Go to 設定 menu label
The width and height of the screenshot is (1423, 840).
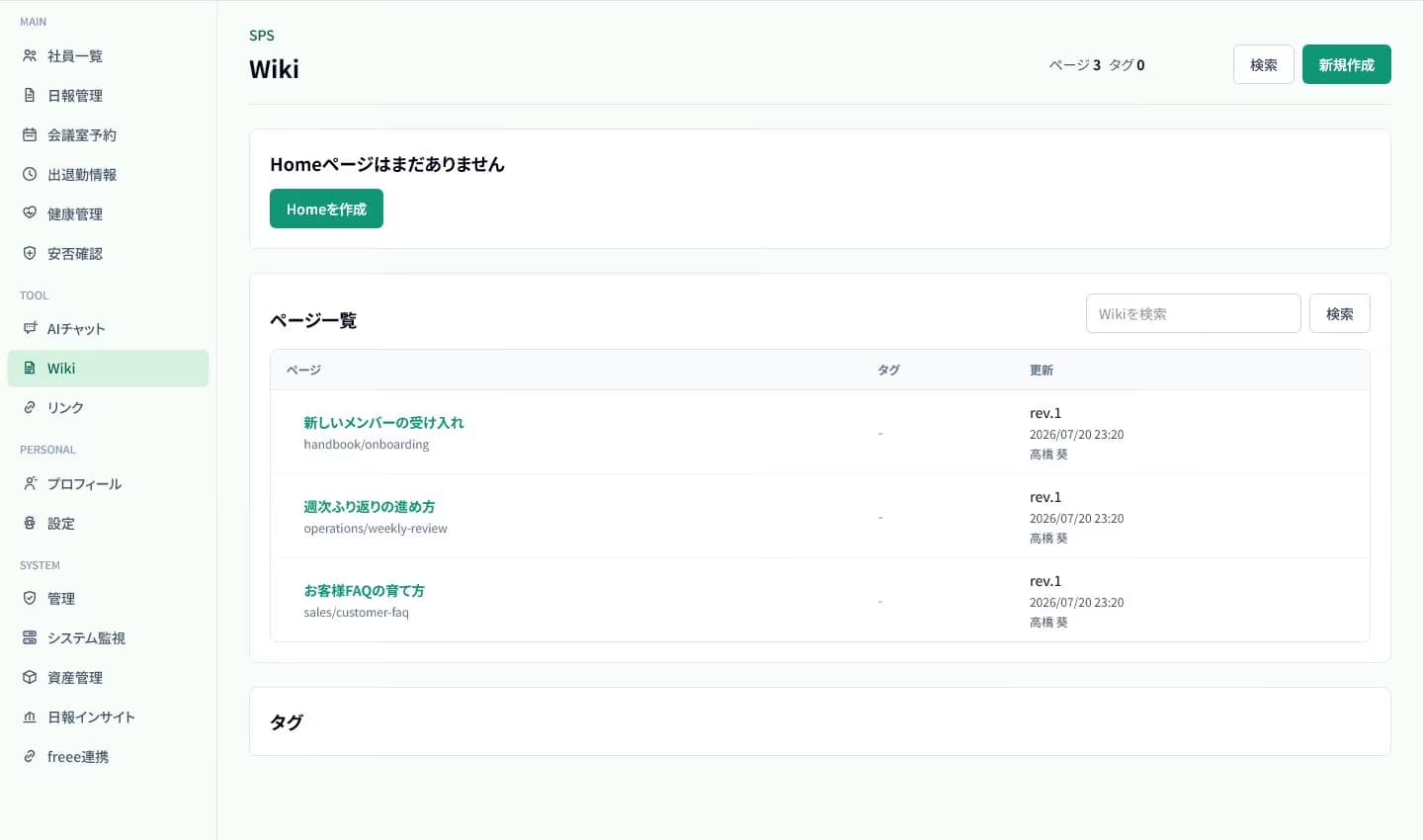pos(61,524)
